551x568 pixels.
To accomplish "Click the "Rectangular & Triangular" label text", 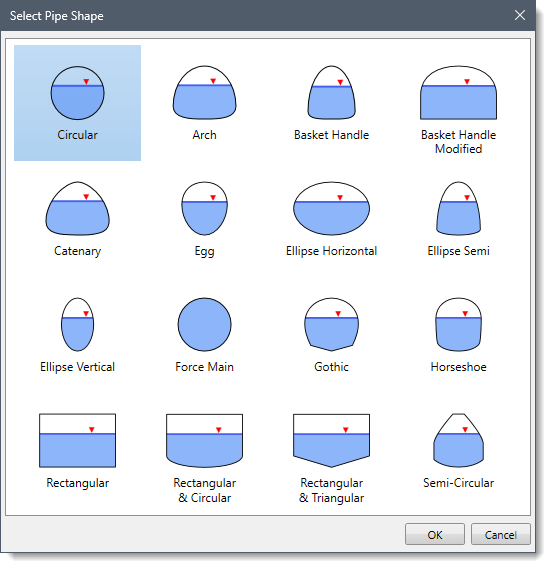I will 331,490.
